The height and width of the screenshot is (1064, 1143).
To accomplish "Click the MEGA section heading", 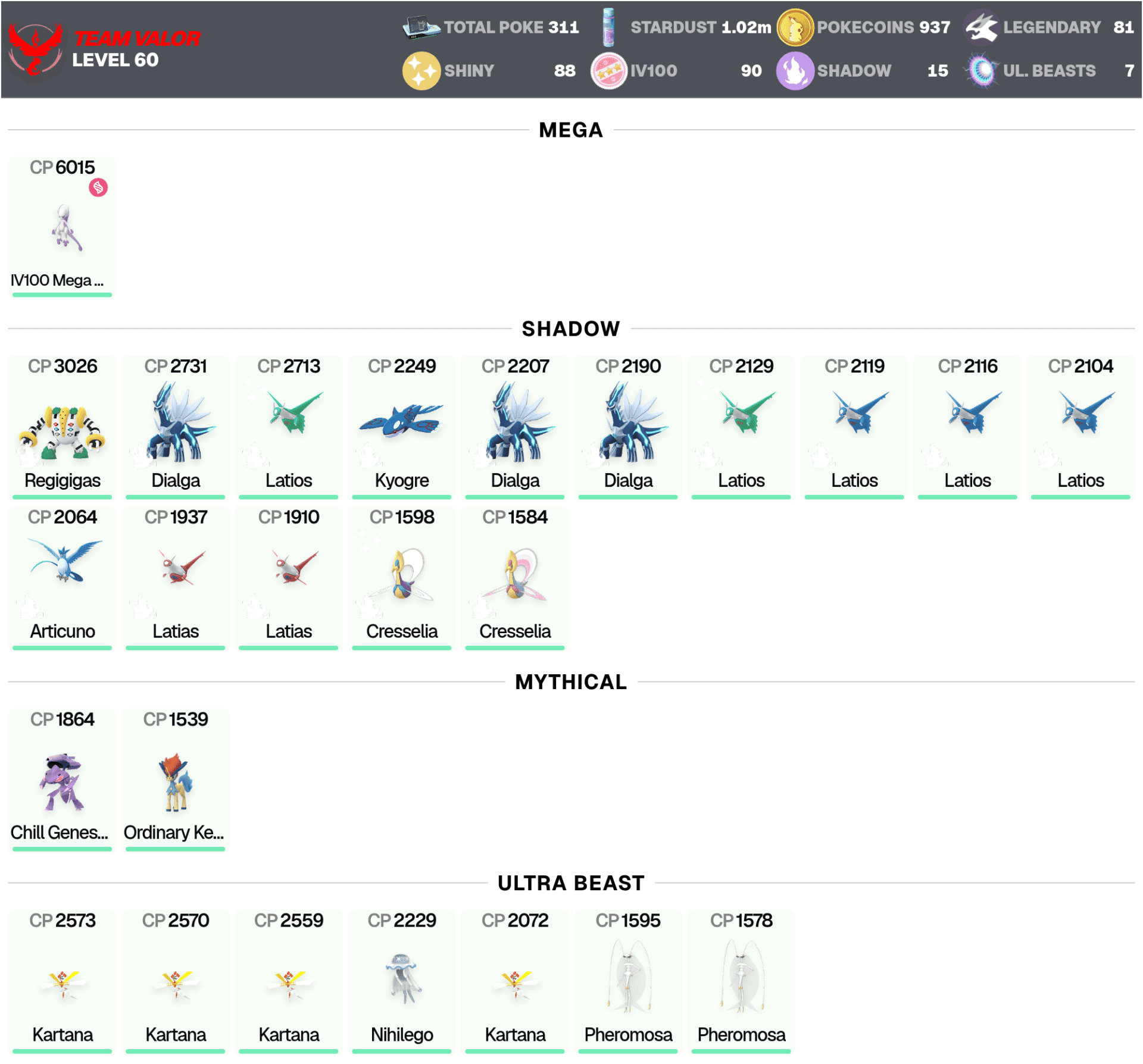I will click(x=571, y=130).
